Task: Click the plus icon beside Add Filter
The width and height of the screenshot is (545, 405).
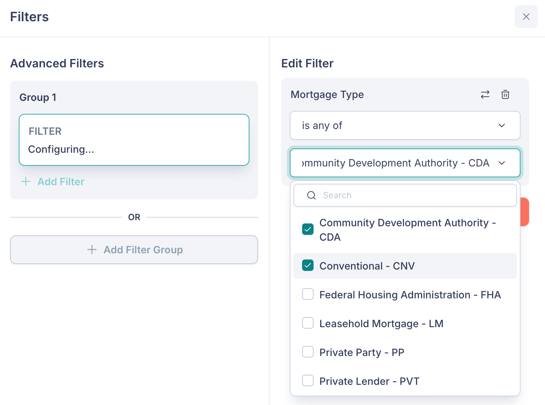Action: click(x=26, y=181)
